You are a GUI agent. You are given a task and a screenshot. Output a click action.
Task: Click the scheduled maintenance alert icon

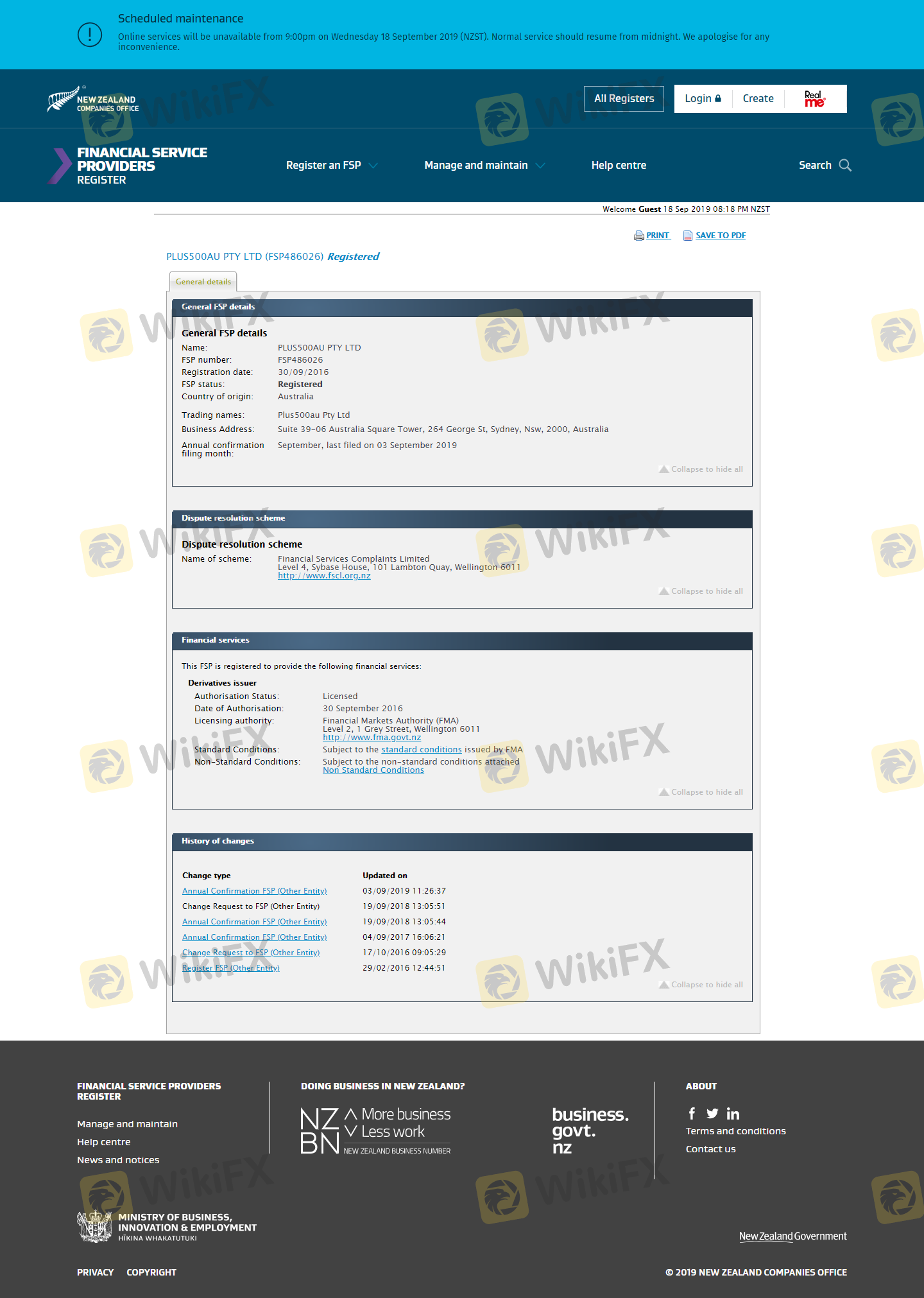coord(90,34)
